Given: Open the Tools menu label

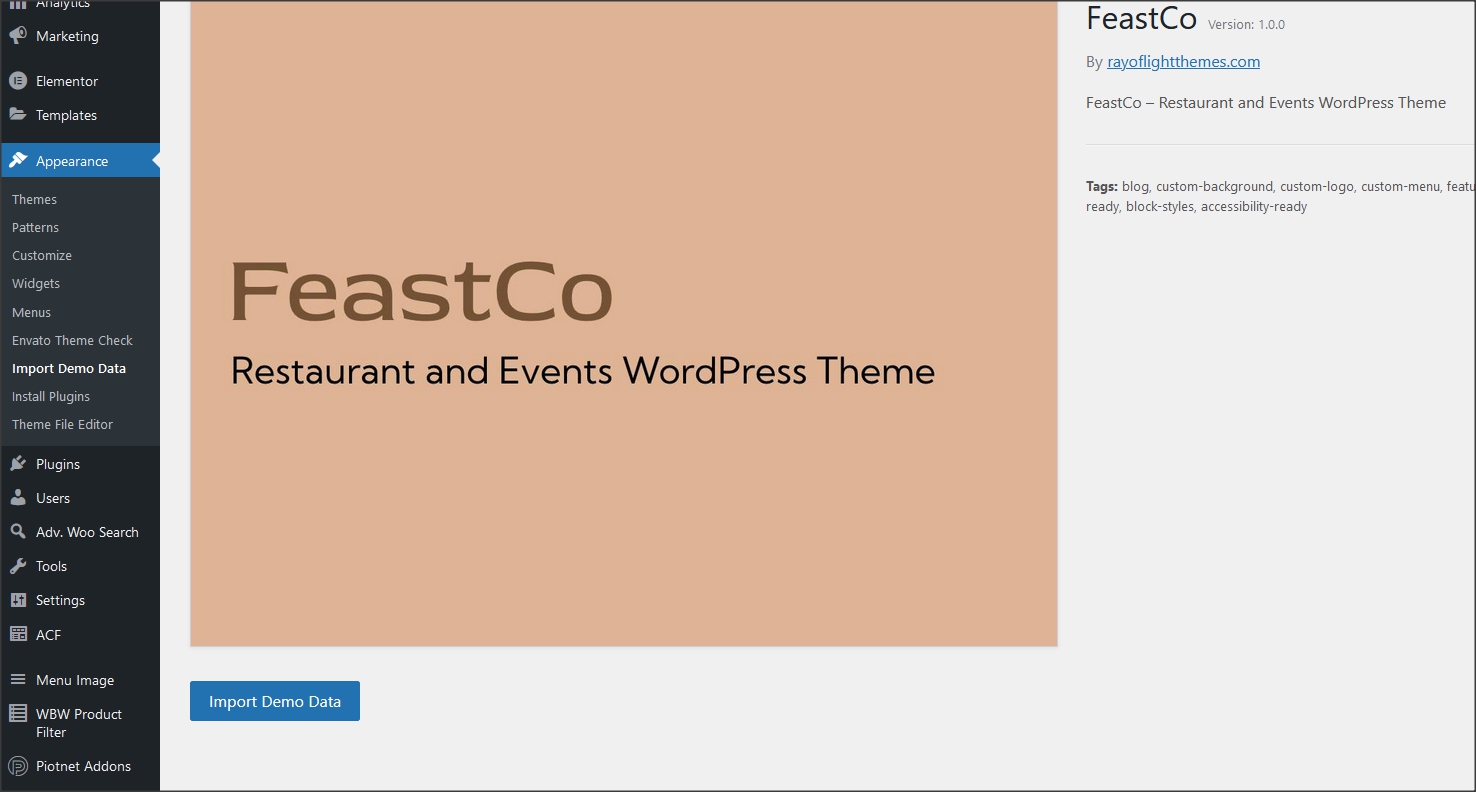Looking at the screenshot, I should [51, 566].
